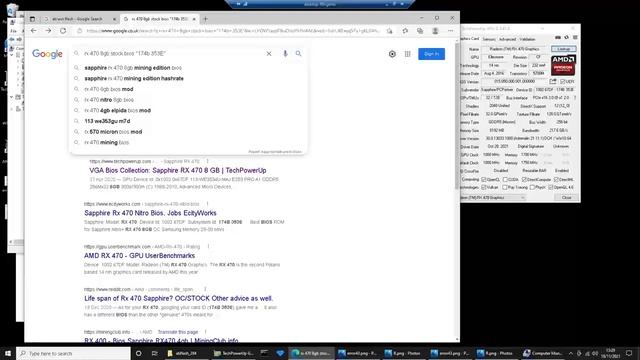Select suggestion 'rx 470 4gb elpida bios mod'
Viewport: 640px width, 360px height.
click(x=188, y=110)
